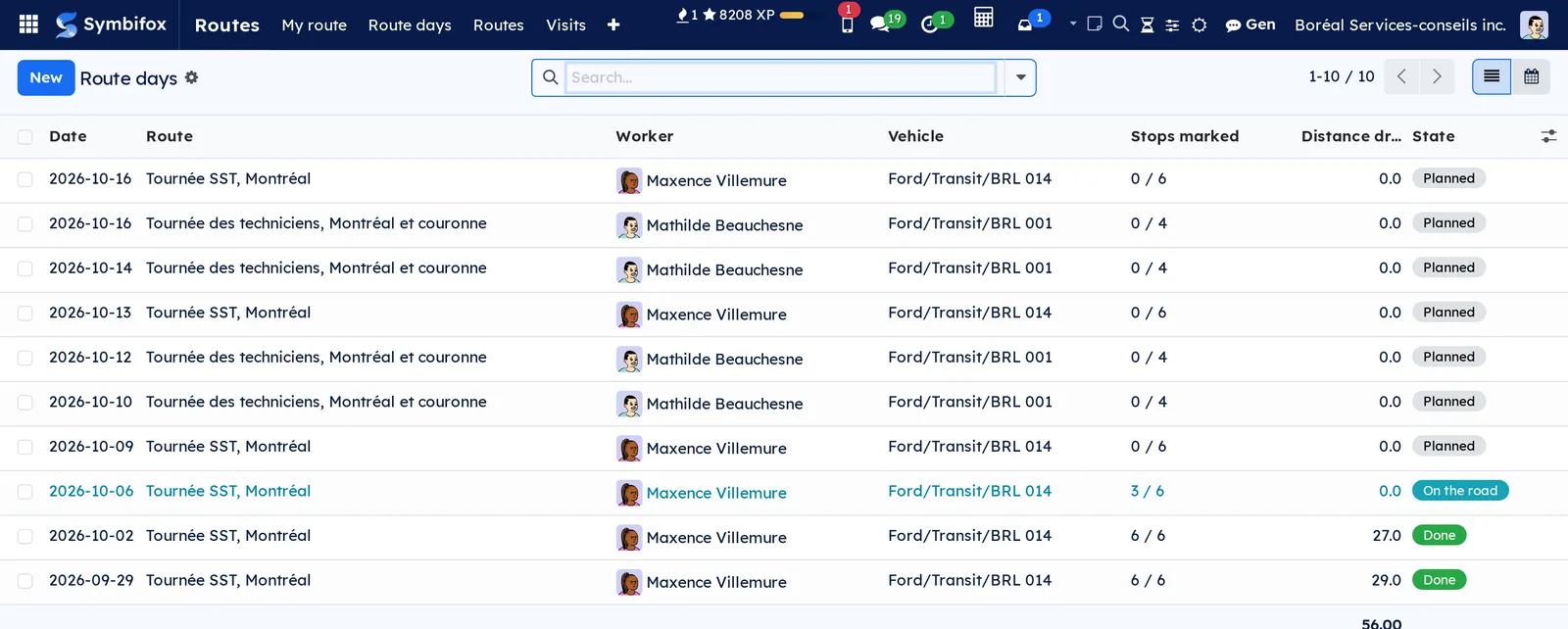Open the apps grid menu
The image size is (1568, 629).
[28, 24]
